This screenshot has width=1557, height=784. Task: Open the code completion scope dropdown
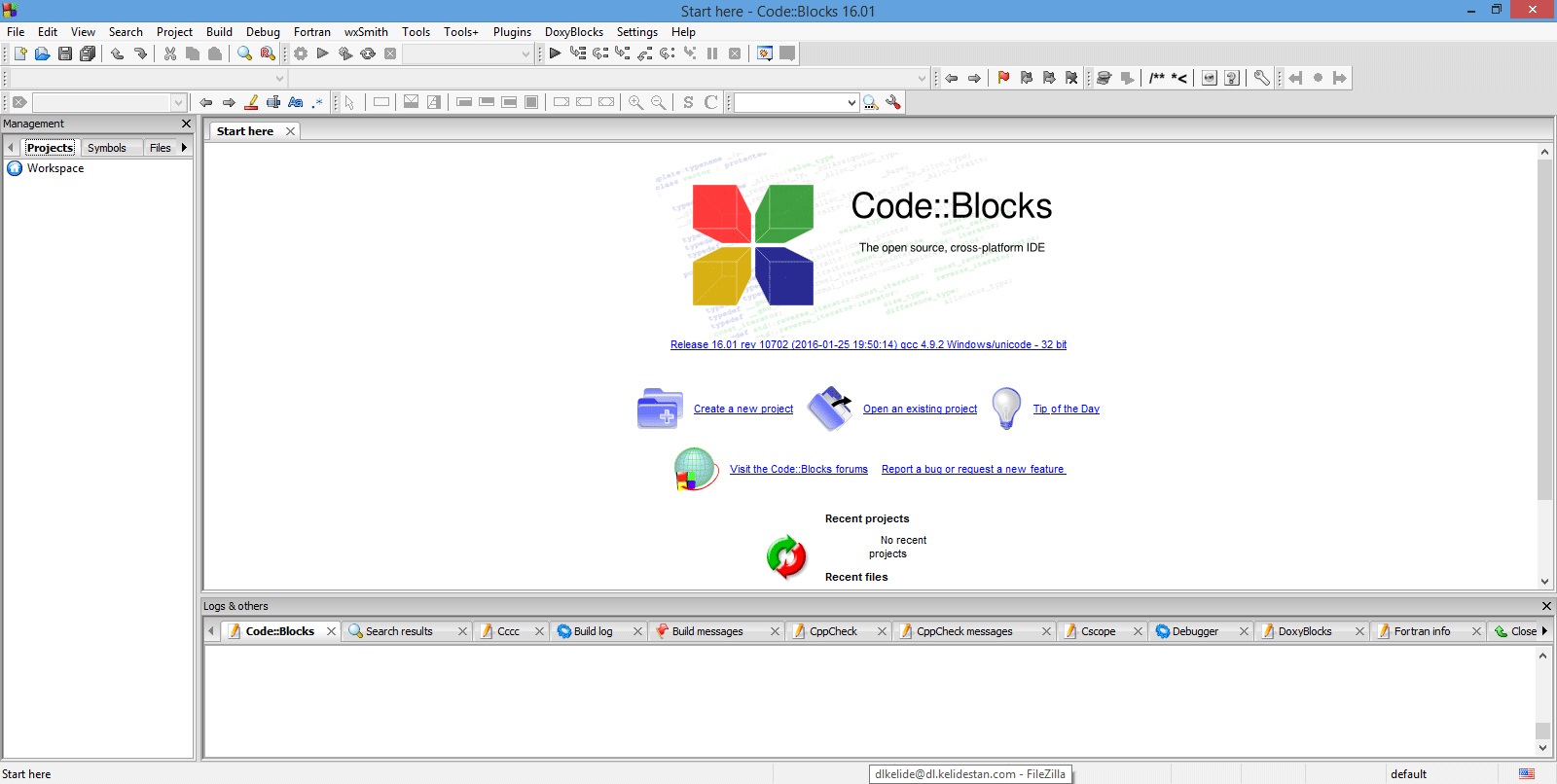click(x=279, y=78)
